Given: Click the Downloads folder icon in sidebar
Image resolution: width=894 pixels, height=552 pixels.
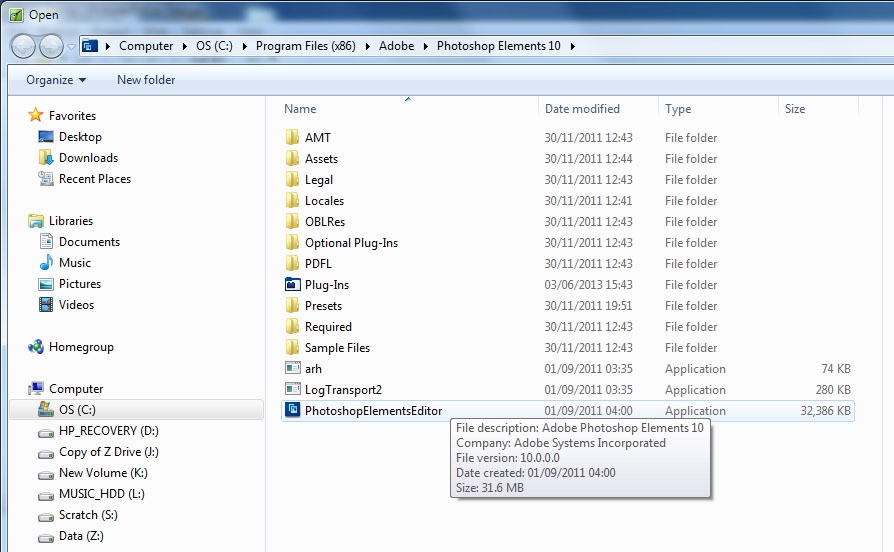Looking at the screenshot, I should pos(46,157).
